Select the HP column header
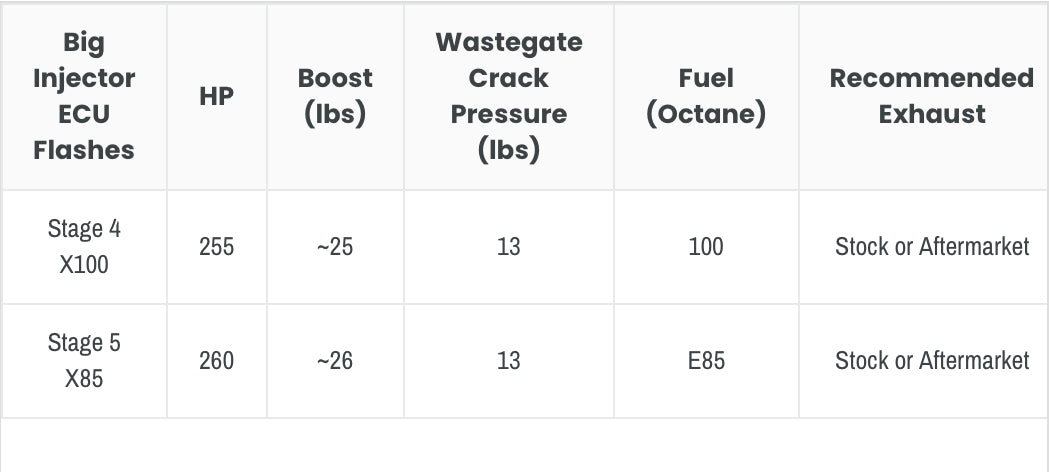 click(217, 96)
